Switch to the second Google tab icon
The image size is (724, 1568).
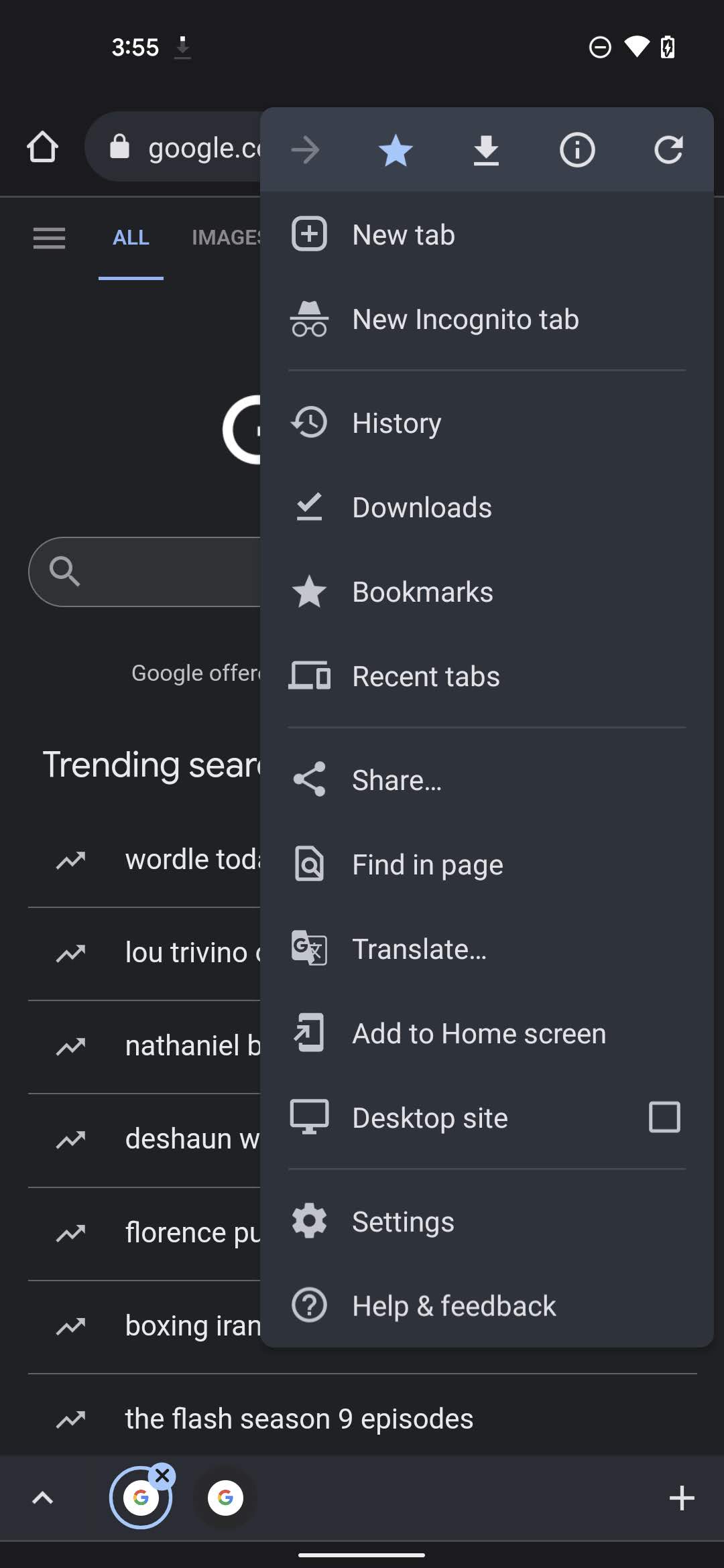(225, 1498)
